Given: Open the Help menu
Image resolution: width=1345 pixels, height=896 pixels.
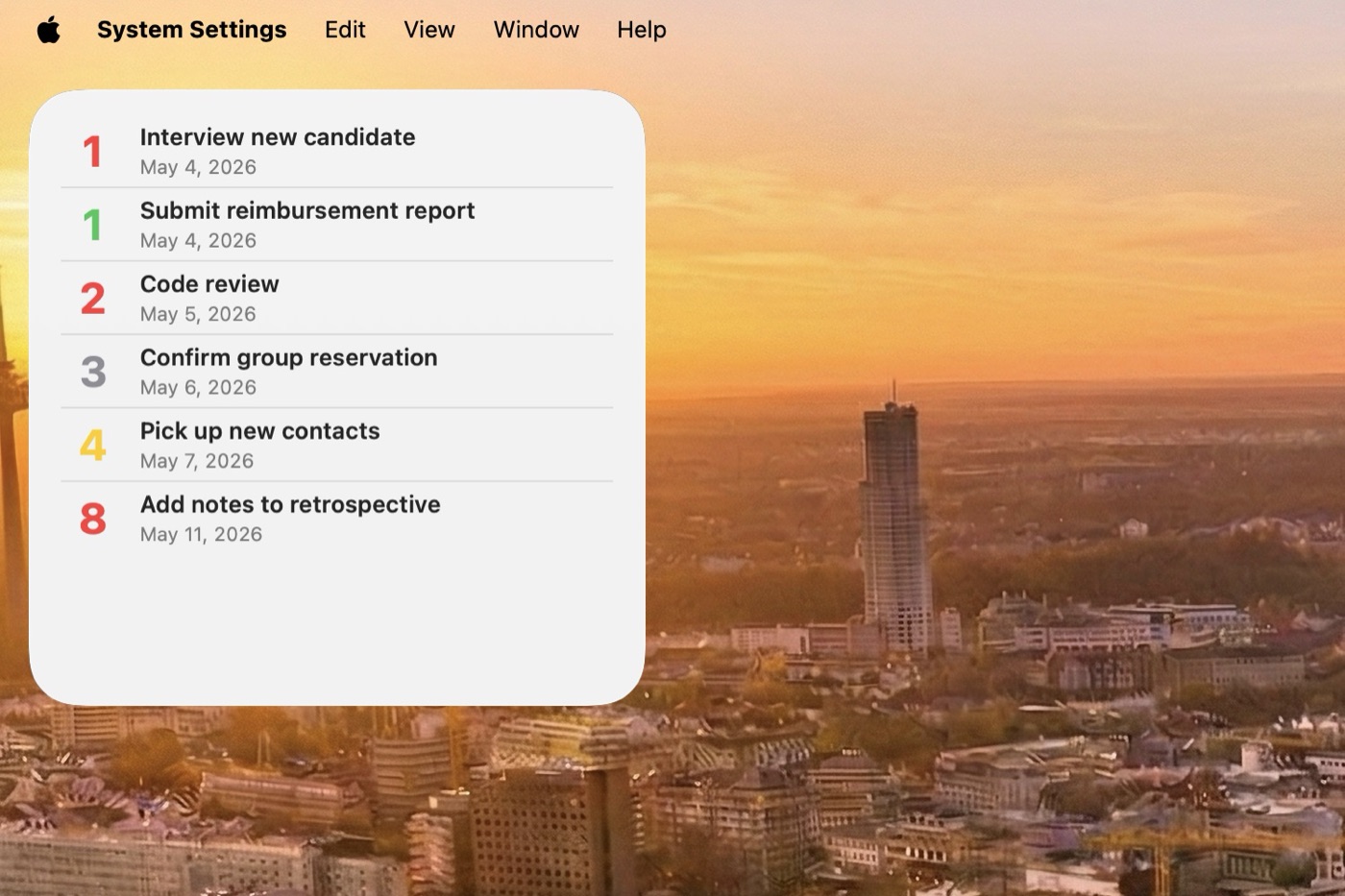Looking at the screenshot, I should 642,30.
